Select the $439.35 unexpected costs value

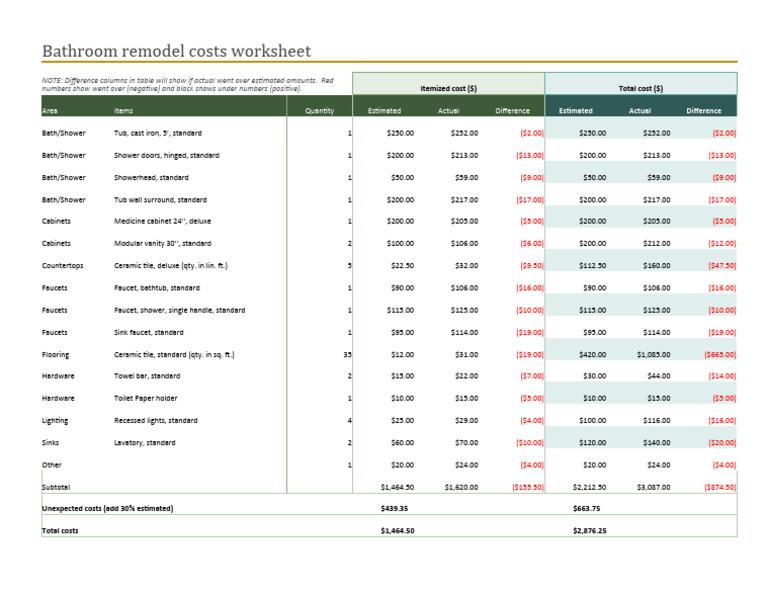(396, 508)
